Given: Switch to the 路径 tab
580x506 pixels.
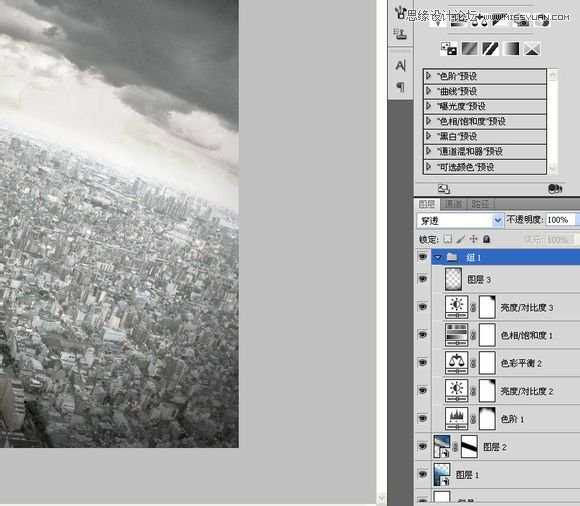Looking at the screenshot, I should click(480, 204).
